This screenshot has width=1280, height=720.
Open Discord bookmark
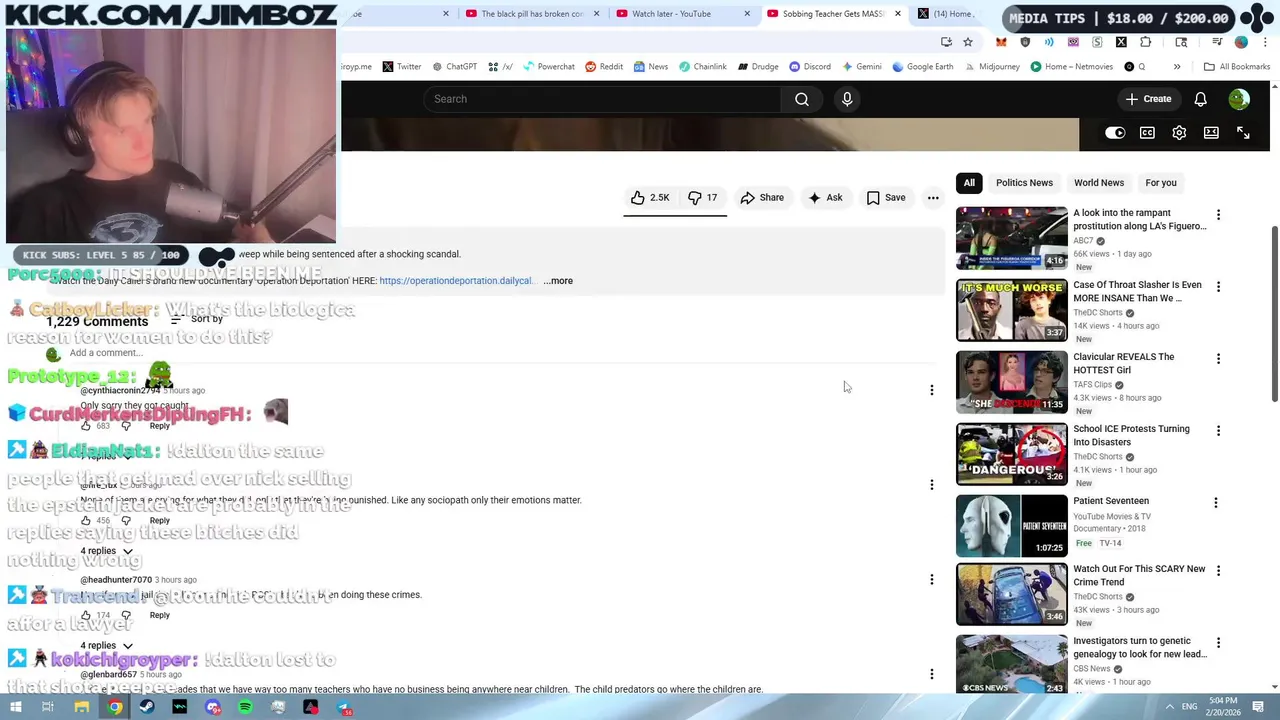[x=810, y=67]
